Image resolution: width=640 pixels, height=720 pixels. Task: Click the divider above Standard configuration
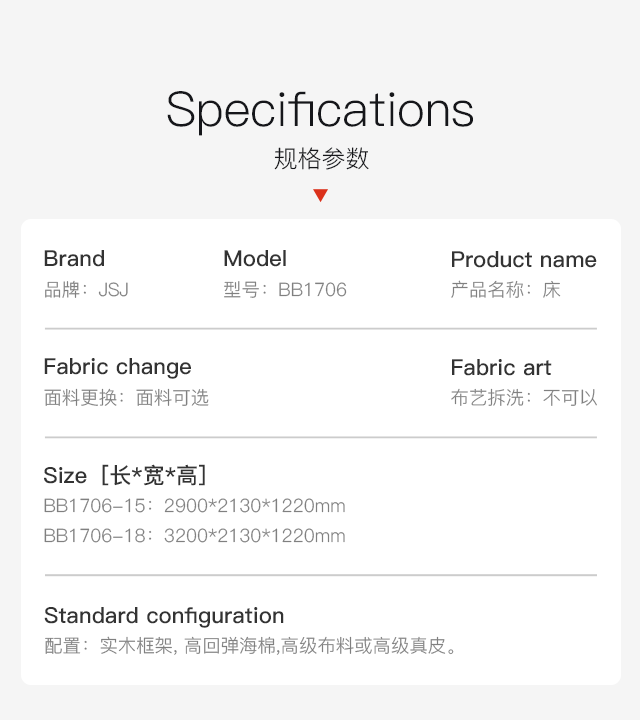coord(321,575)
